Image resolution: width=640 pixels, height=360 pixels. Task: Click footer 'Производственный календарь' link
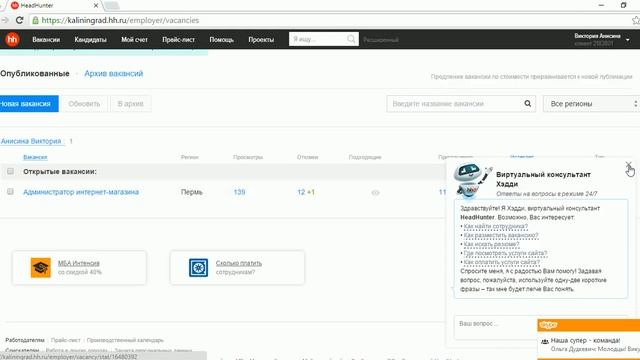coord(125,340)
